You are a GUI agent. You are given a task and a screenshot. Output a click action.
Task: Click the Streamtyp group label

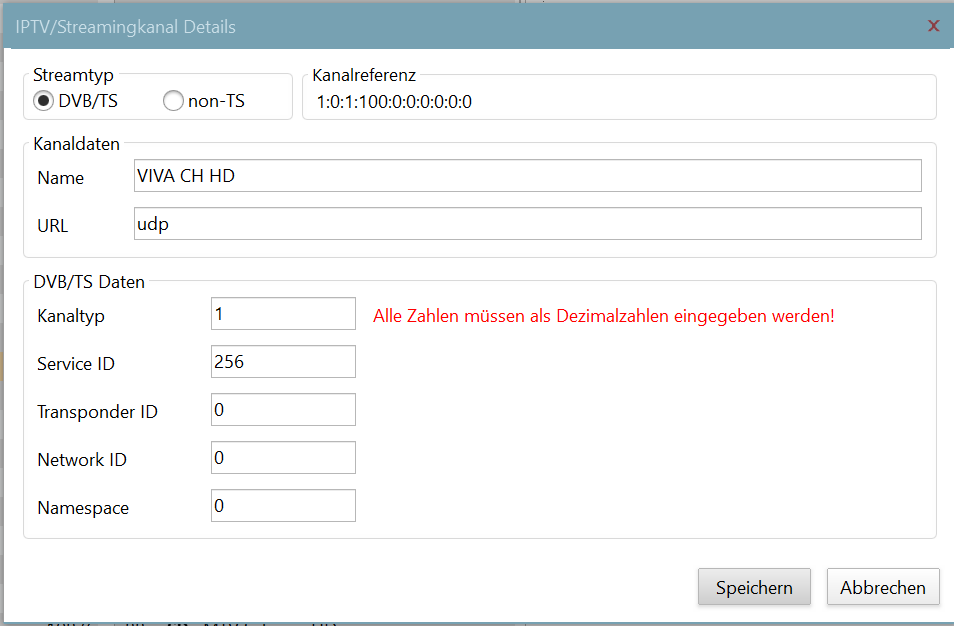73,75
